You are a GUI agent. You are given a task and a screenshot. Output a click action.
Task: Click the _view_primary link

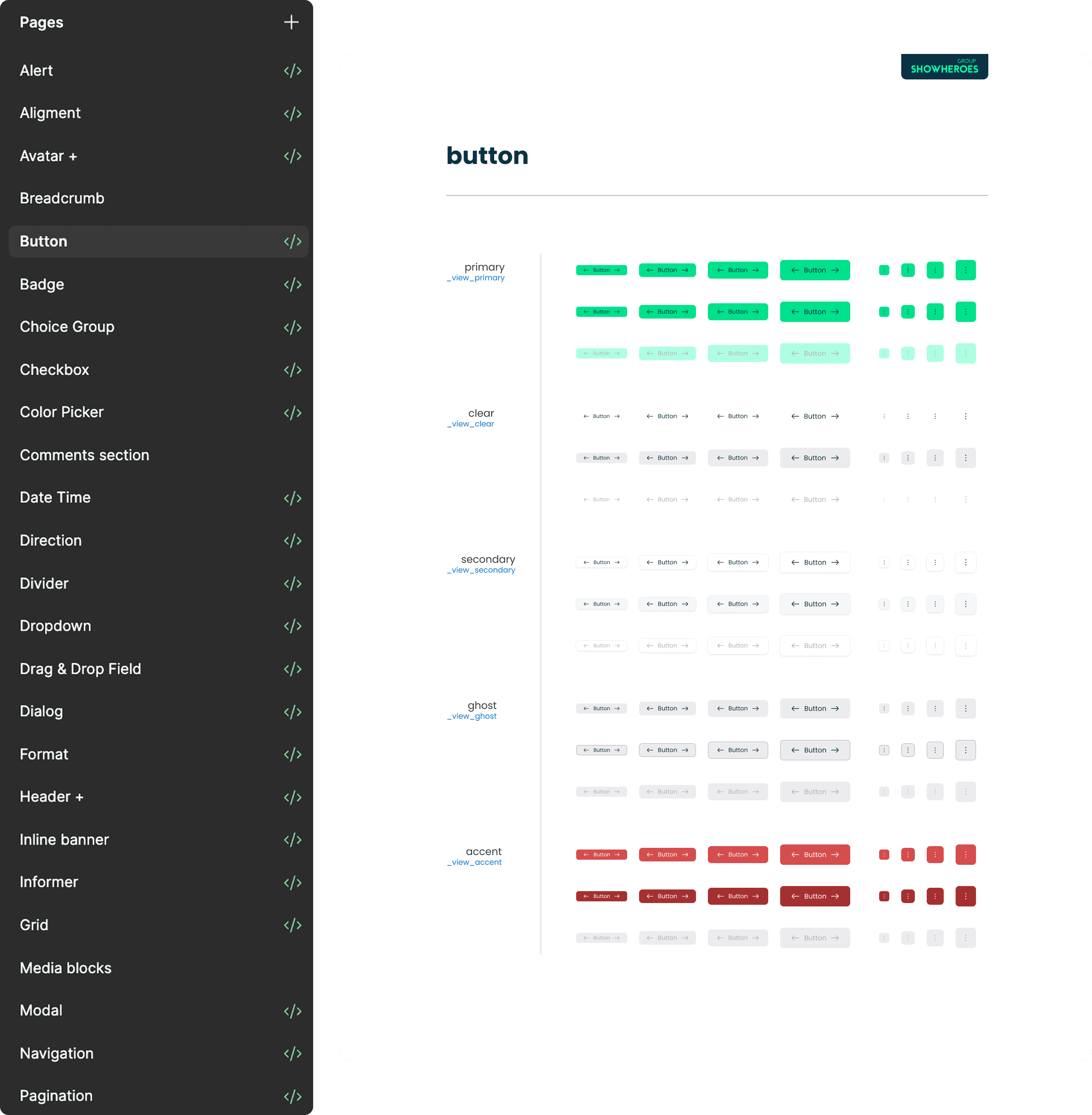click(x=475, y=278)
